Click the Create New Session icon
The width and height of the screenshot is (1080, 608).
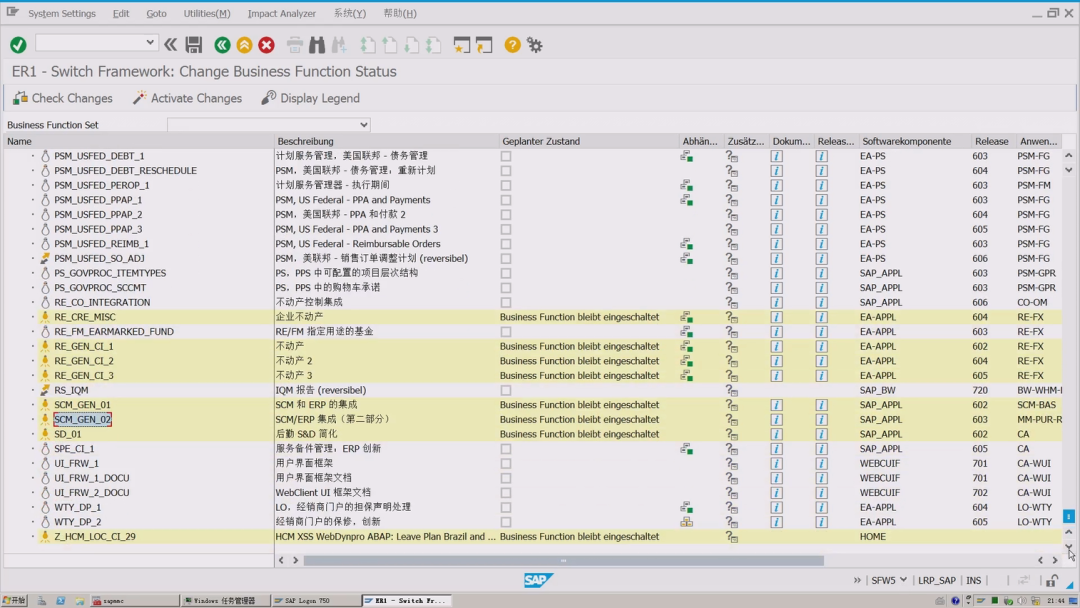click(461, 45)
